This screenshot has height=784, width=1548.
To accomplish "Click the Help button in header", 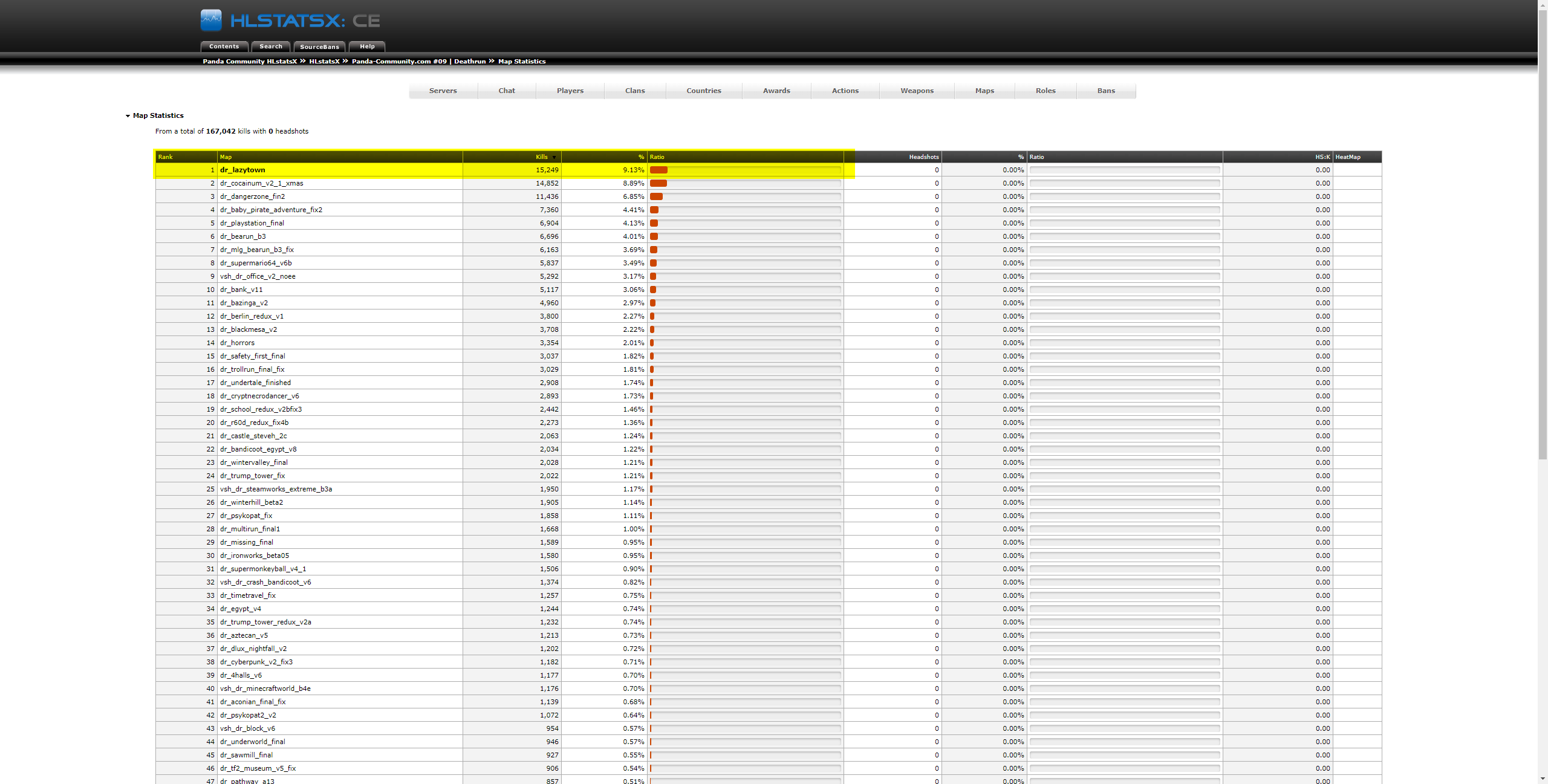I will pos(367,47).
